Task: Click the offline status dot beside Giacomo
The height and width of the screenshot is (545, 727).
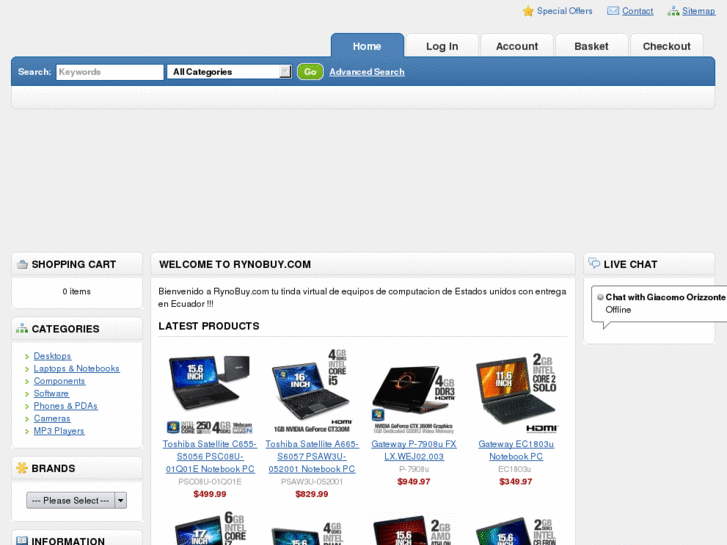Action: tap(600, 297)
